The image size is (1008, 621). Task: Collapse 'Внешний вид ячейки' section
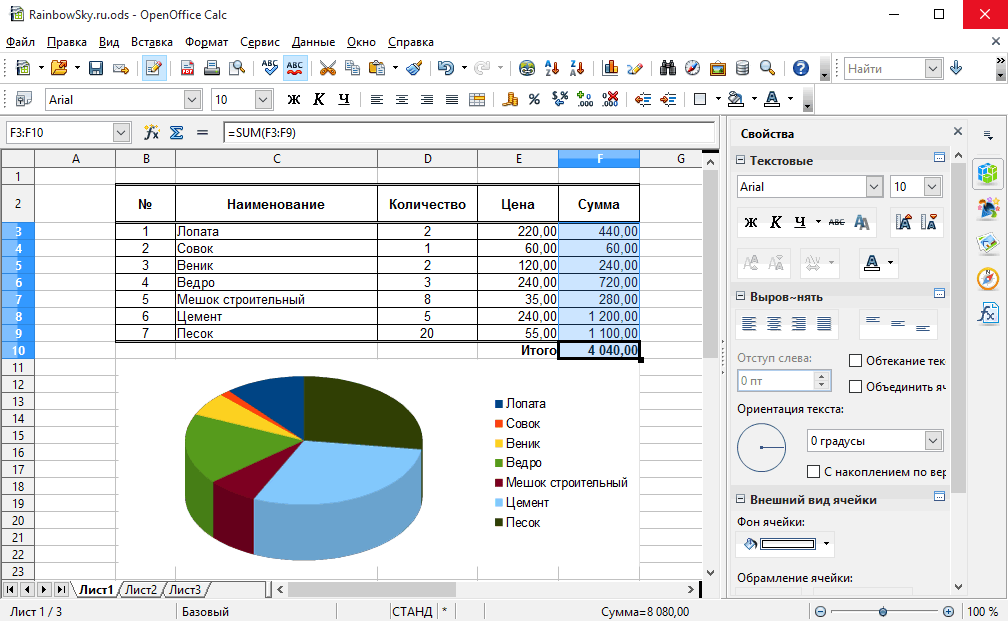tap(740, 499)
